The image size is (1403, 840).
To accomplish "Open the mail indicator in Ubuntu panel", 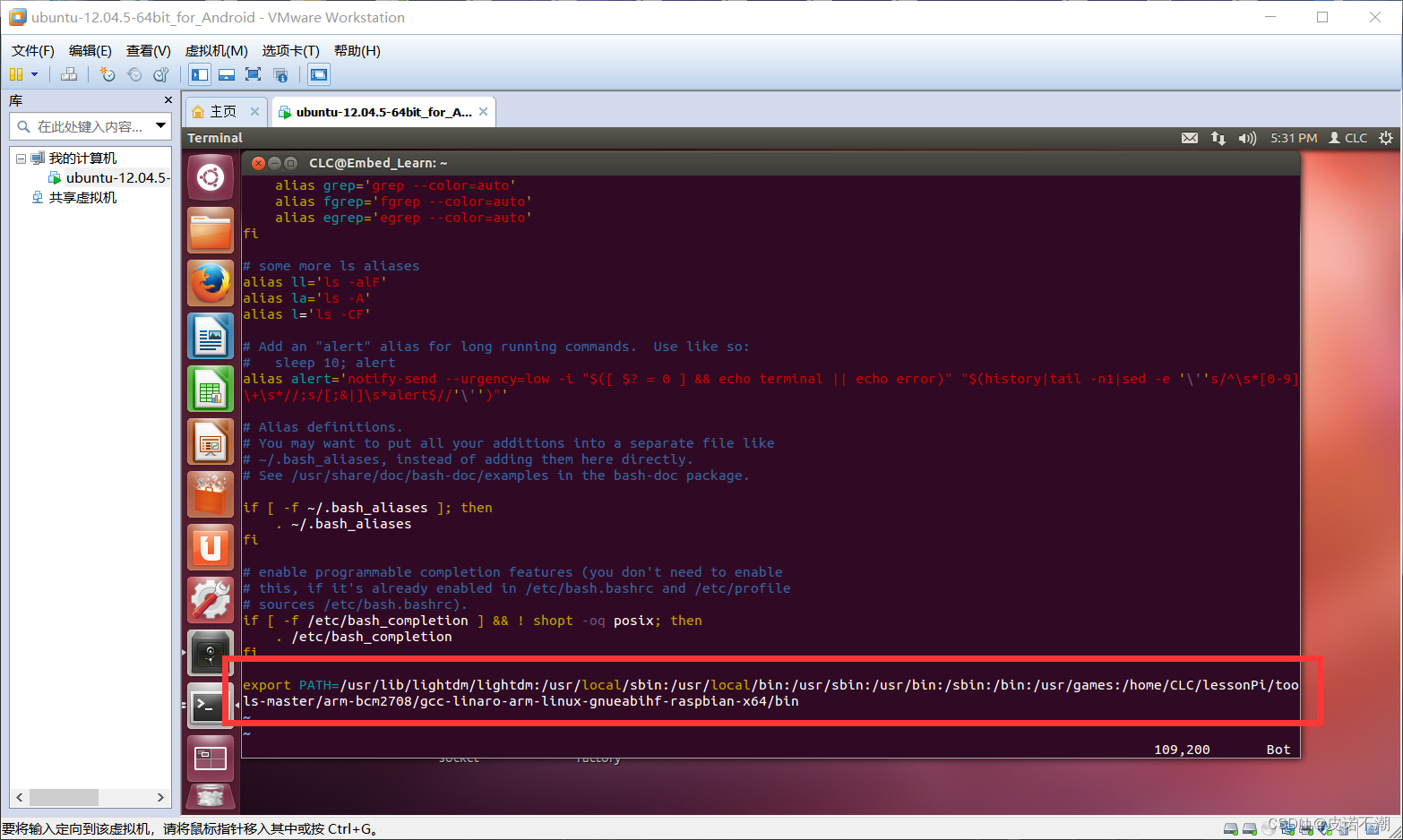I will pos(1190,138).
